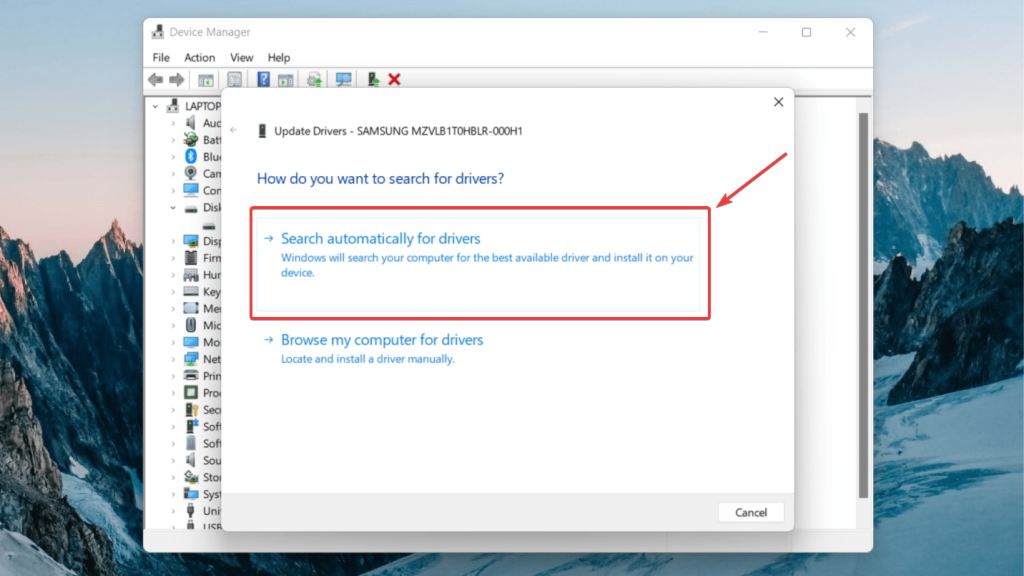Open the View menu
The height and width of the screenshot is (576, 1024).
(x=241, y=57)
